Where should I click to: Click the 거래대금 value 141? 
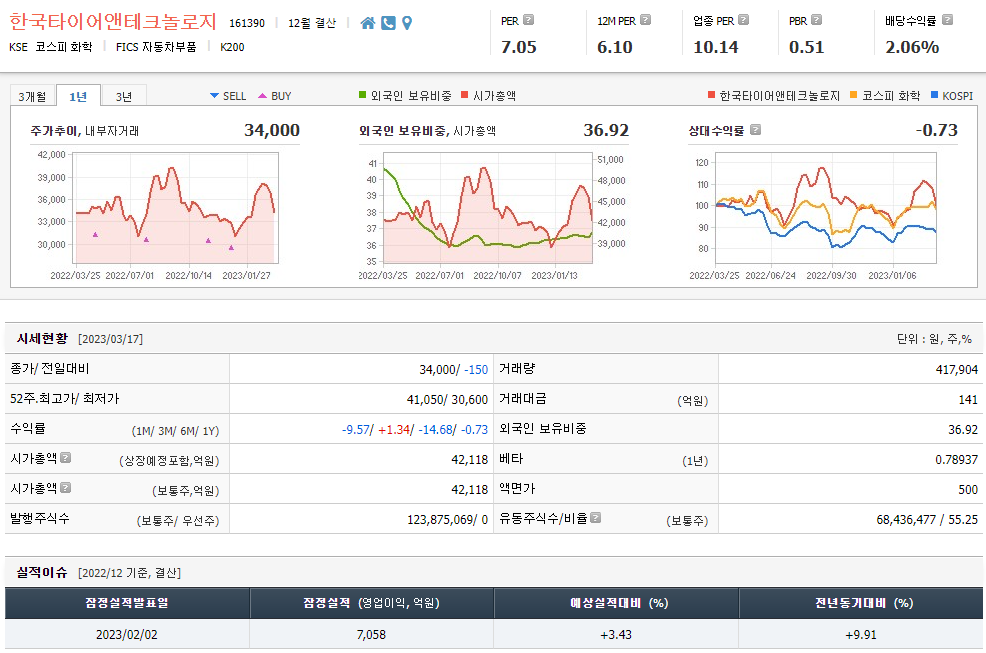pyautogui.click(x=968, y=399)
